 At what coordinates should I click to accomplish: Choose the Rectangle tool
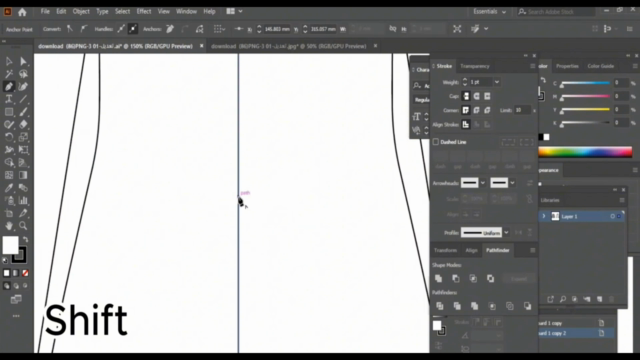click(9, 112)
